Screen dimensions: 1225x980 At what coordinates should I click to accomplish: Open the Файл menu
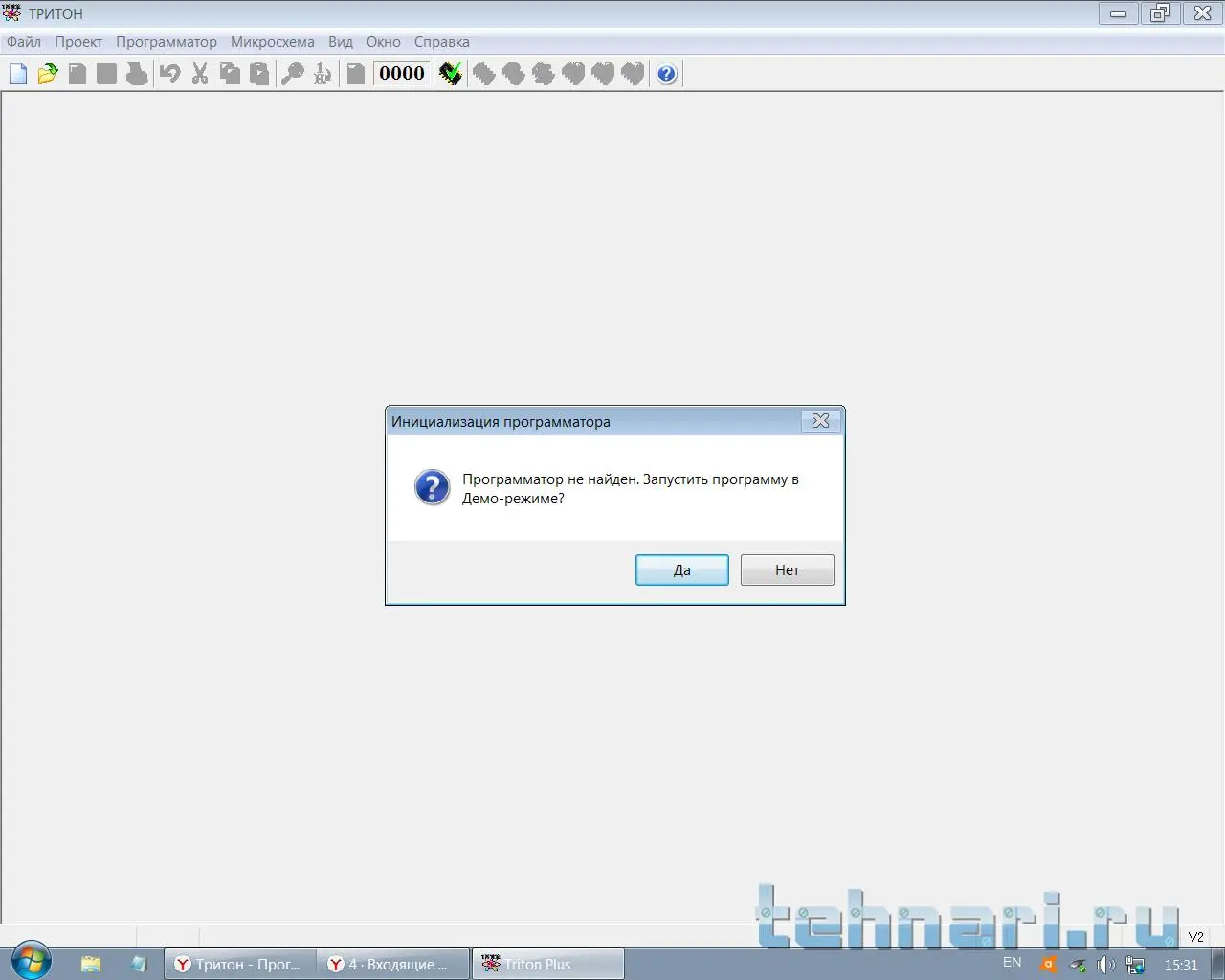tap(24, 42)
